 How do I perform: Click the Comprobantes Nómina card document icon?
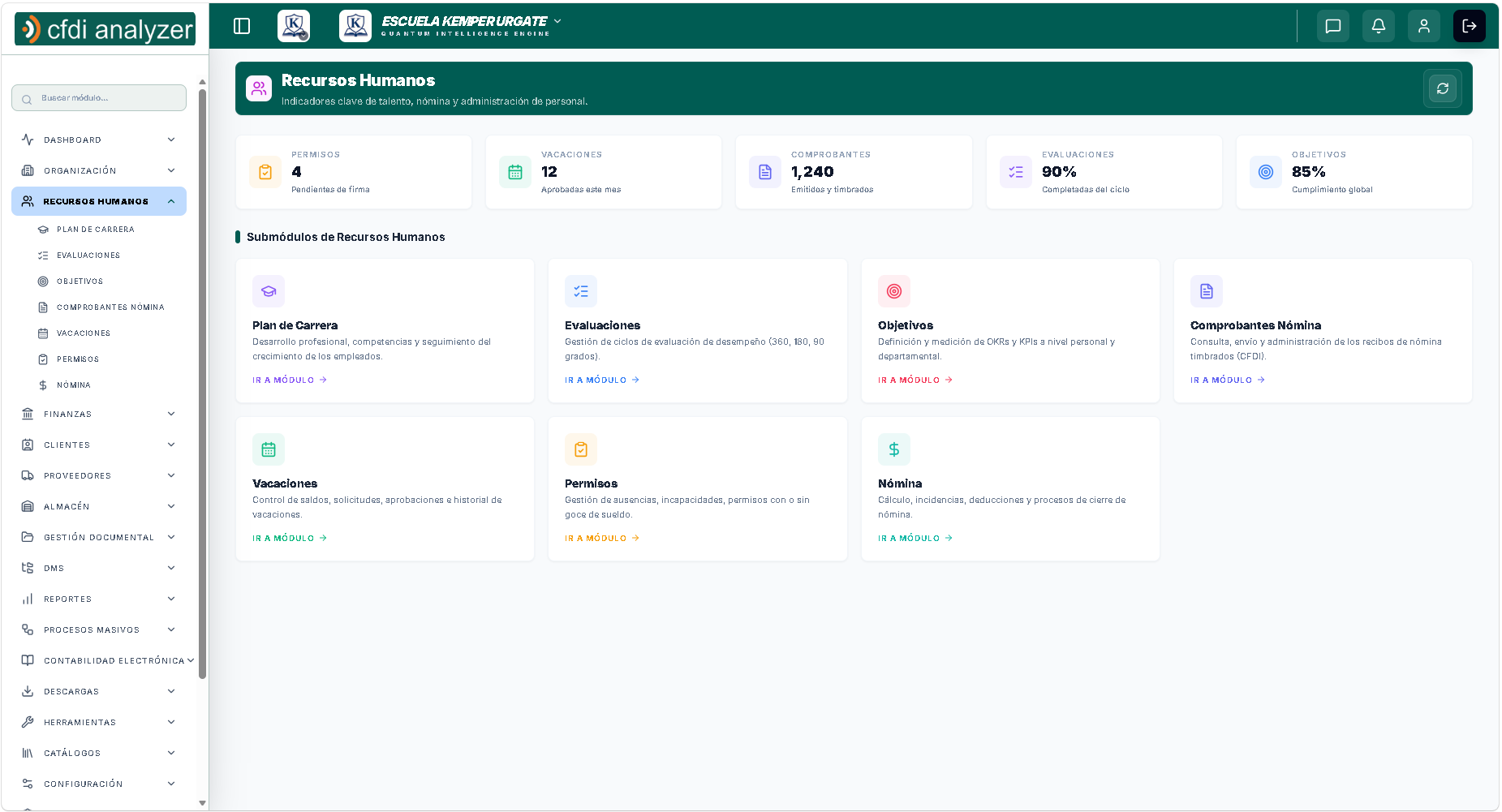click(1207, 291)
